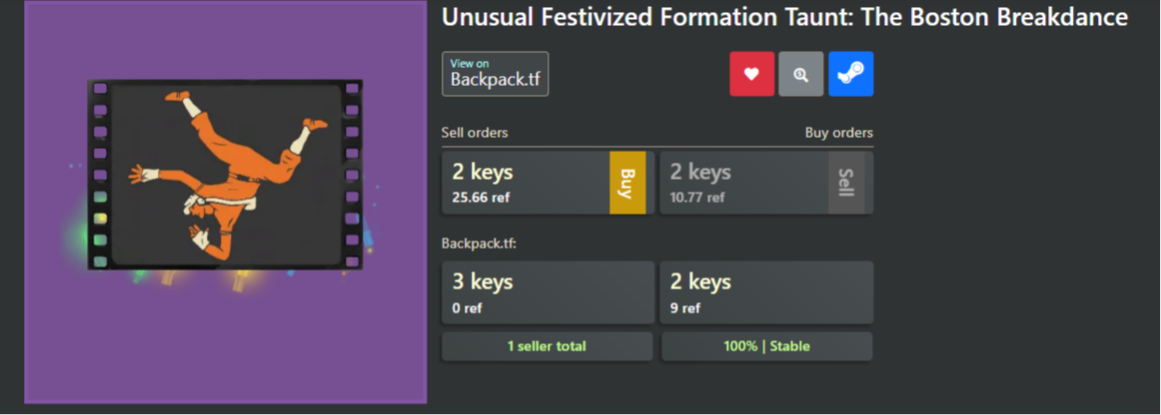Click the "Backpack.tf:" section label
This screenshot has height=415, width=1161.
tap(479, 242)
